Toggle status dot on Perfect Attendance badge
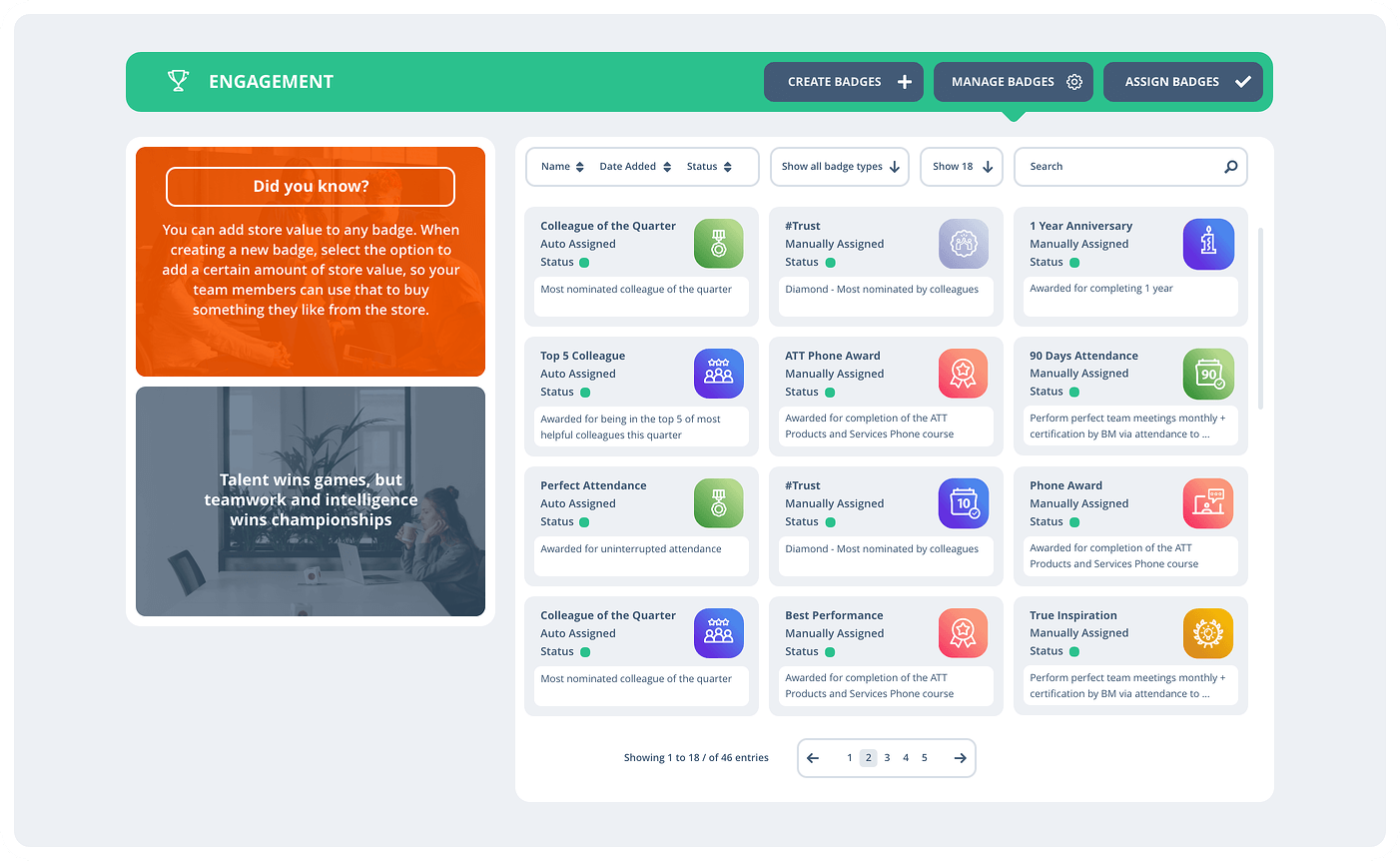 point(585,522)
